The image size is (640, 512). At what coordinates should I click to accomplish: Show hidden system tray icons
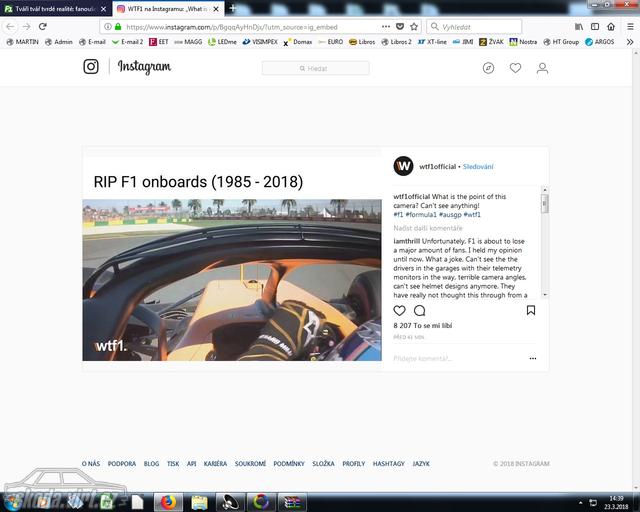580,503
